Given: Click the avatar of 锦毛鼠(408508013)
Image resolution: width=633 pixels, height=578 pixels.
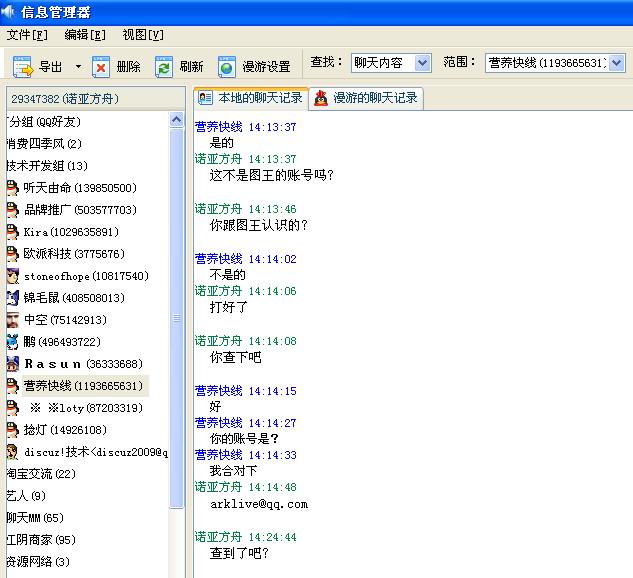Looking at the screenshot, I should point(13,298).
